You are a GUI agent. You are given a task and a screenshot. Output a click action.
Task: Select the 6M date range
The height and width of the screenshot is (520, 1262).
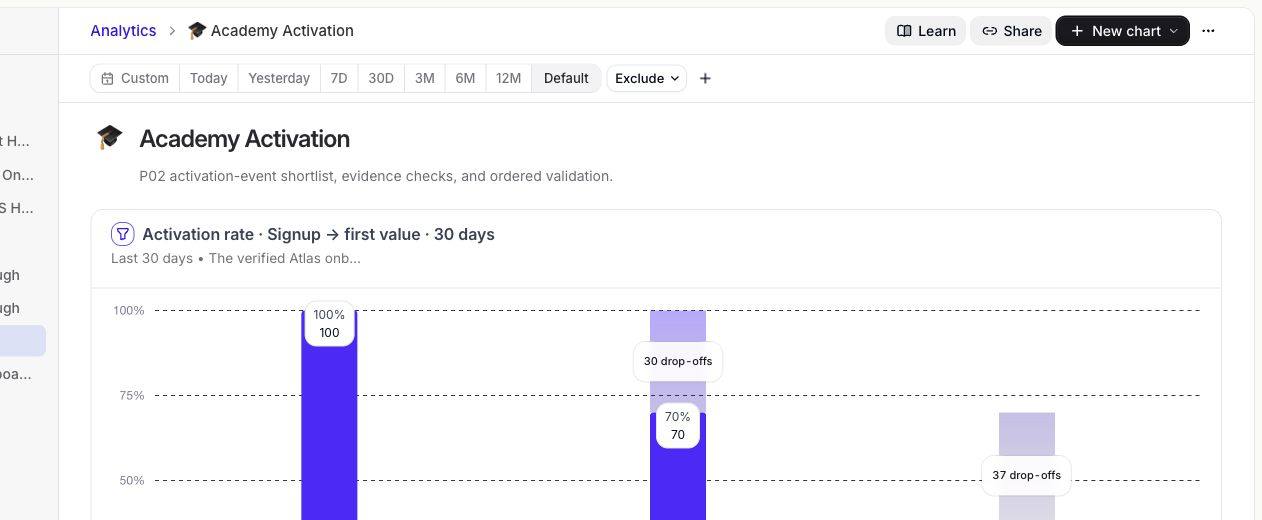click(465, 78)
